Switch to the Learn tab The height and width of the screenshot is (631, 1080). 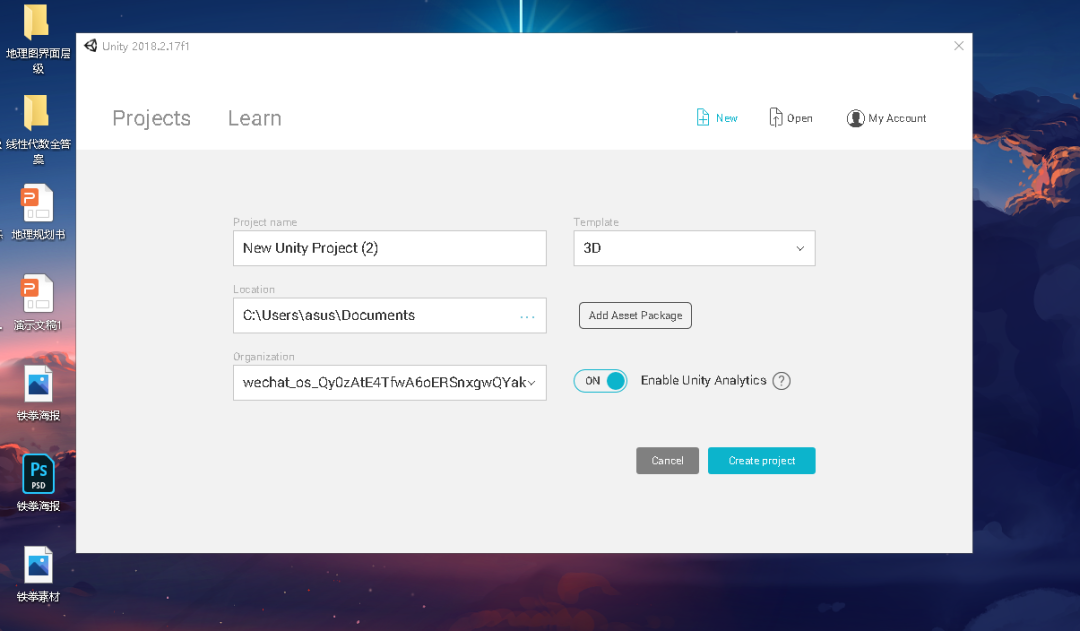[x=255, y=118]
